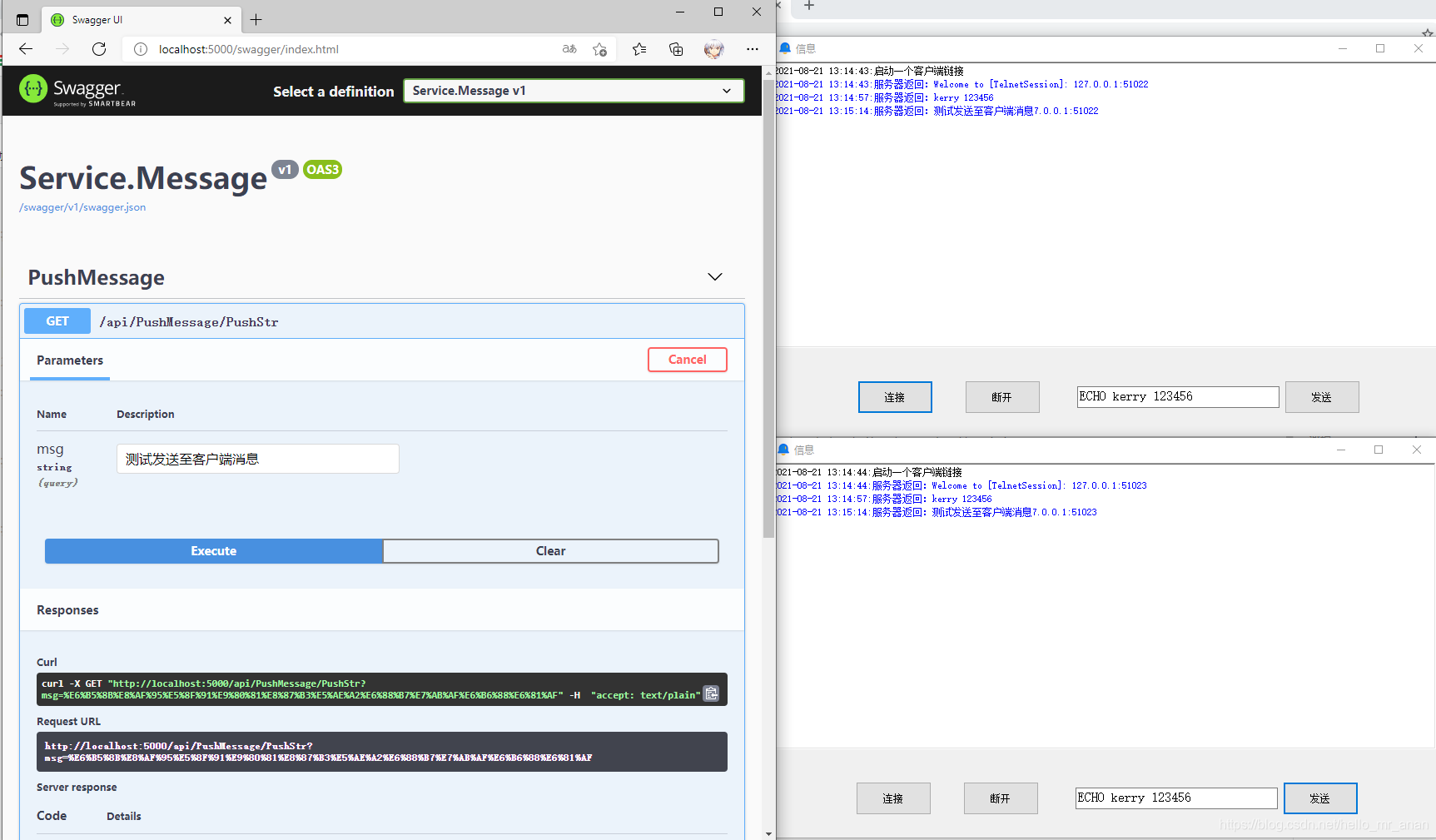Click log line ending 127.0.0.1:51023 Welcome

coord(961,485)
